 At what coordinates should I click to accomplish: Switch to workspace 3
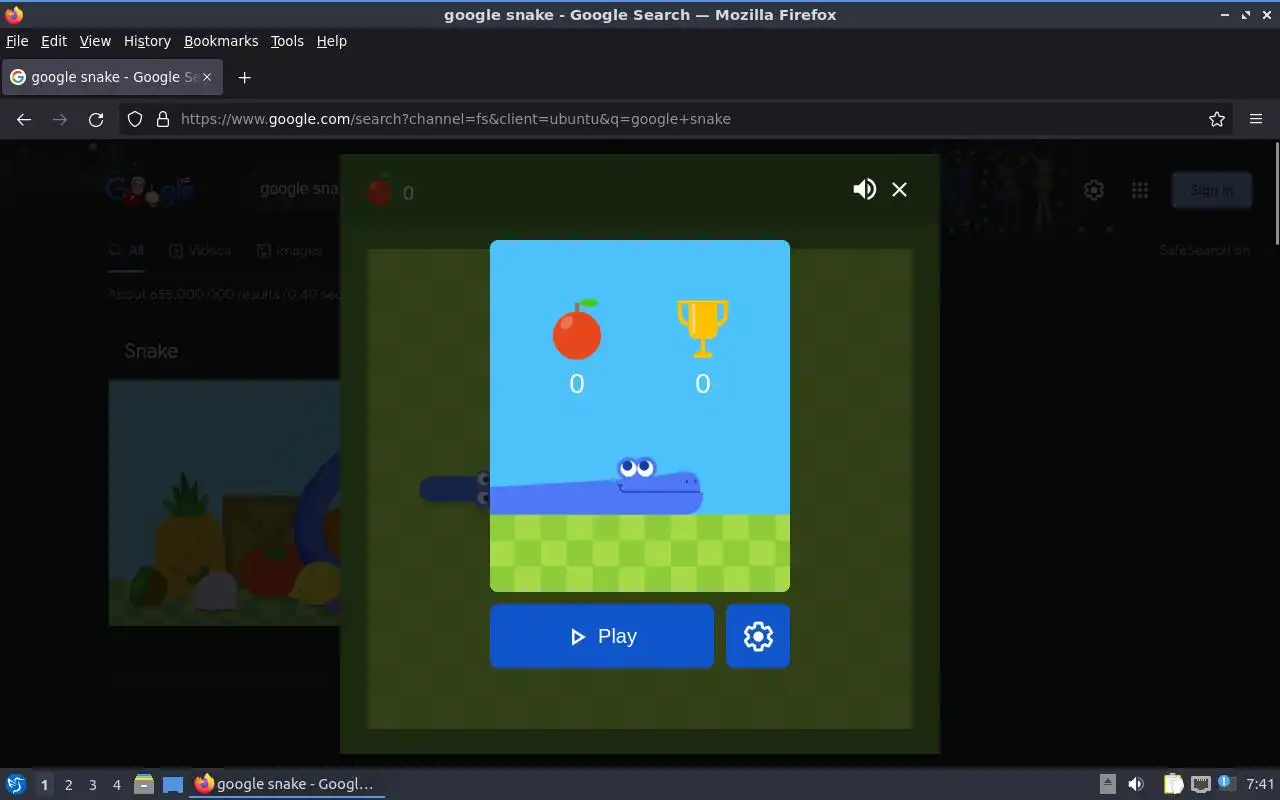click(x=92, y=785)
